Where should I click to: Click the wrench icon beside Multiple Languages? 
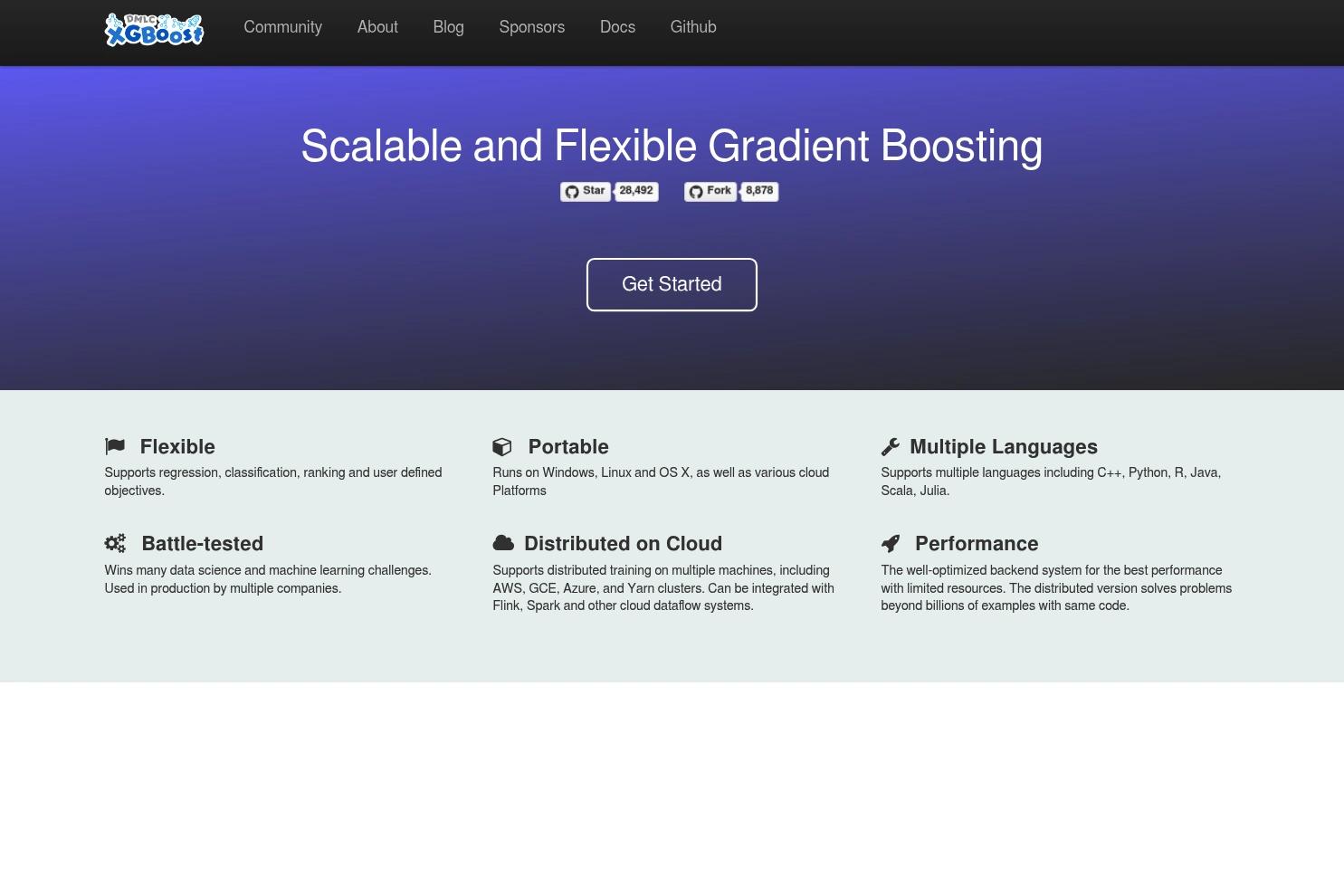point(891,446)
